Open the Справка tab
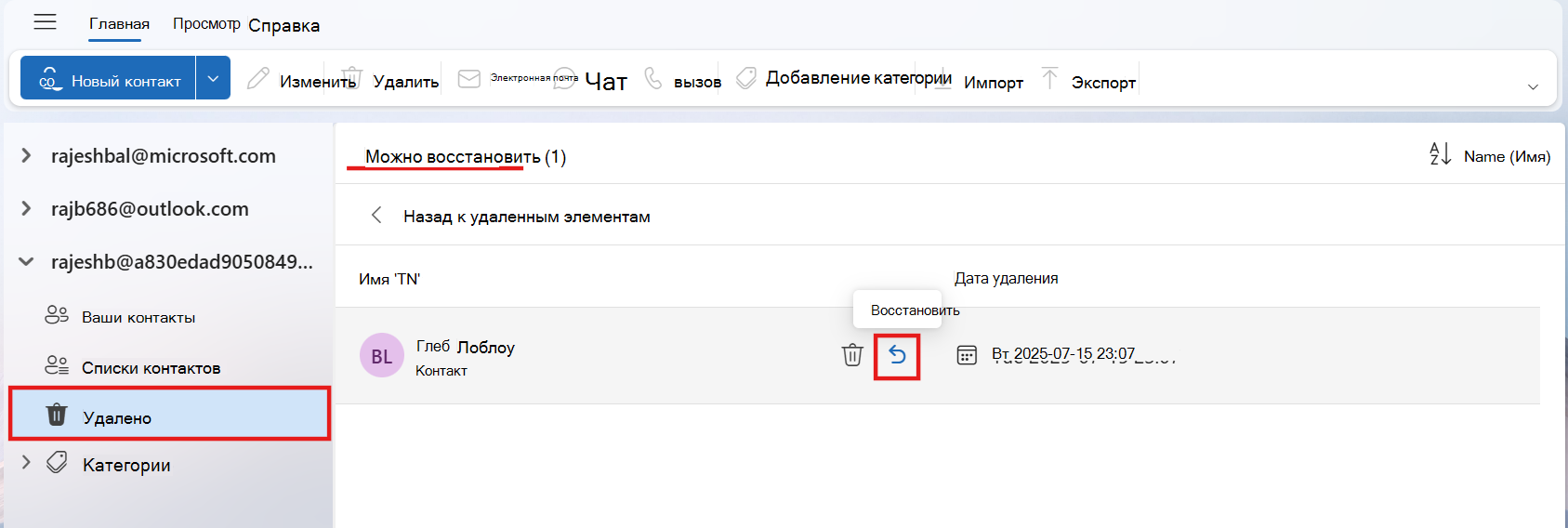1568x528 pixels. pos(283,25)
